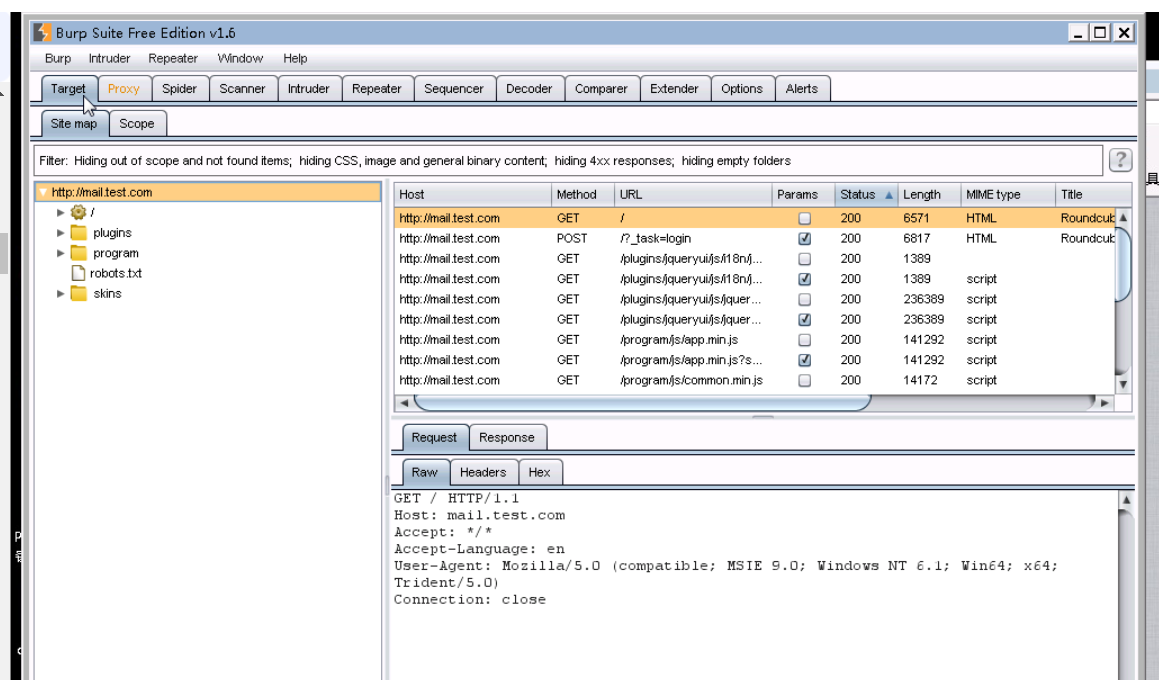
Task: Expand the skins tree node
Action: point(61,293)
